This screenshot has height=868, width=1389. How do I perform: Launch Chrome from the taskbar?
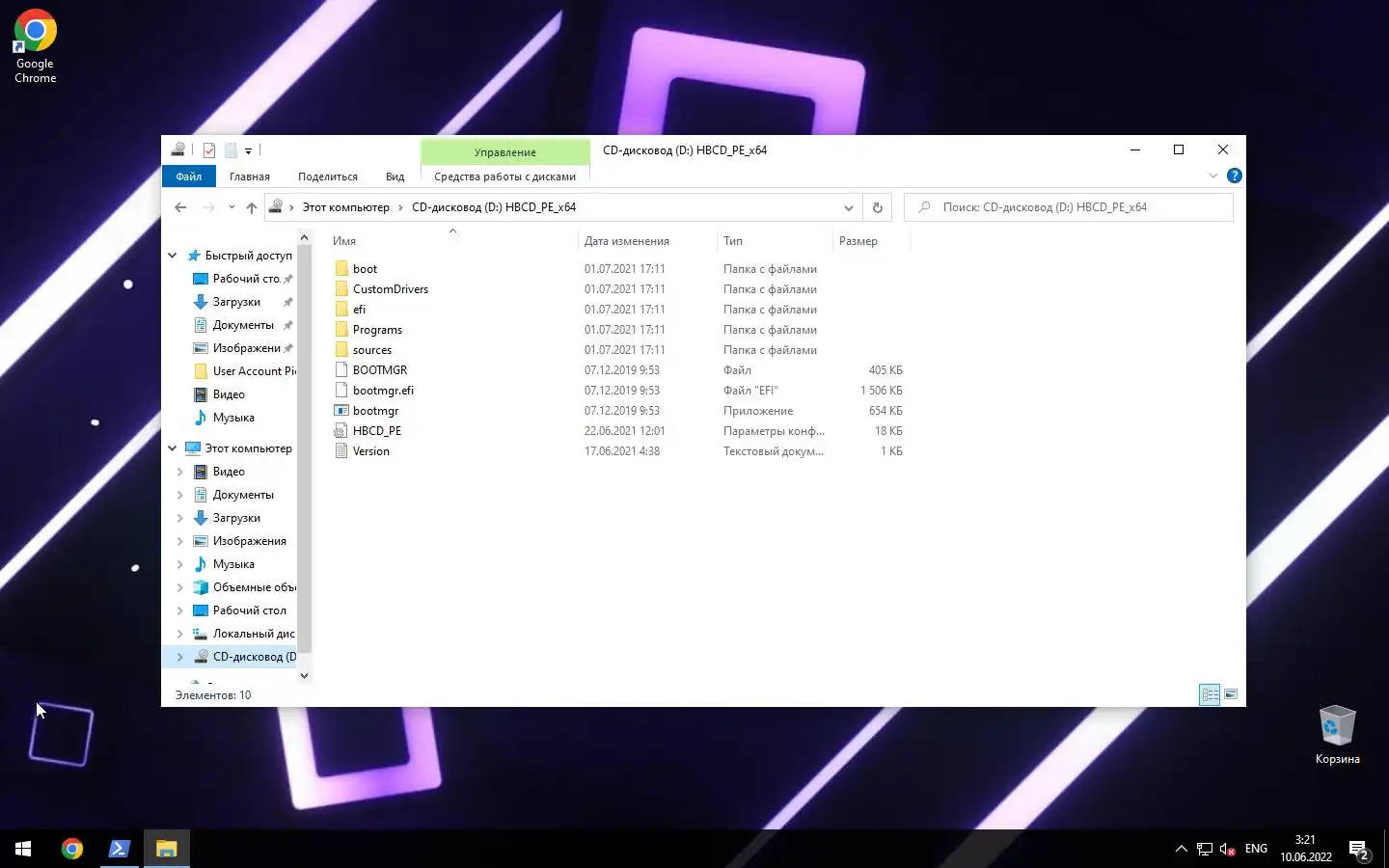click(72, 849)
